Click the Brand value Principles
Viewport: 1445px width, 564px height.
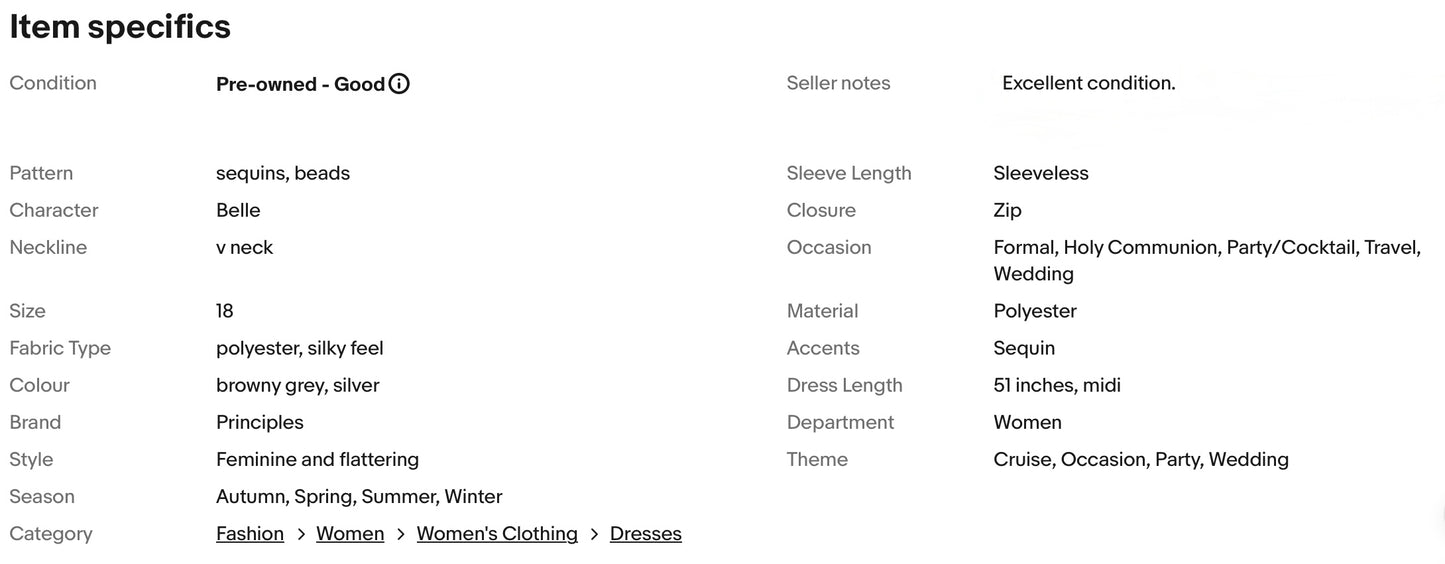(259, 422)
